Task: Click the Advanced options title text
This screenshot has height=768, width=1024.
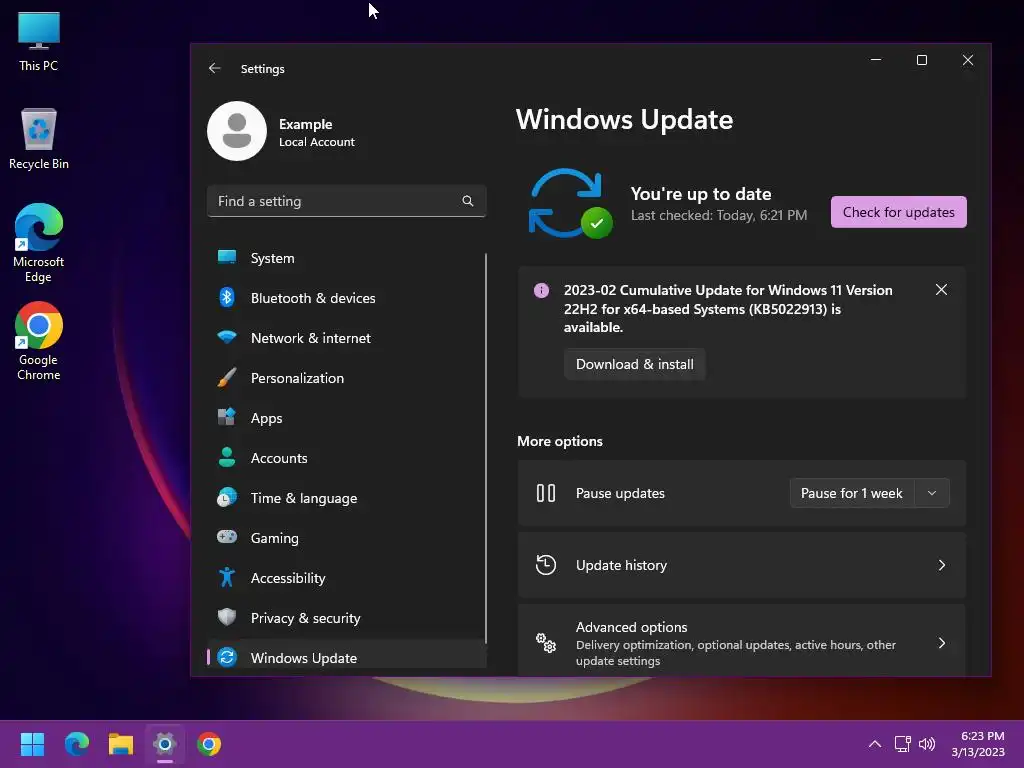Action: pyautogui.click(x=632, y=627)
